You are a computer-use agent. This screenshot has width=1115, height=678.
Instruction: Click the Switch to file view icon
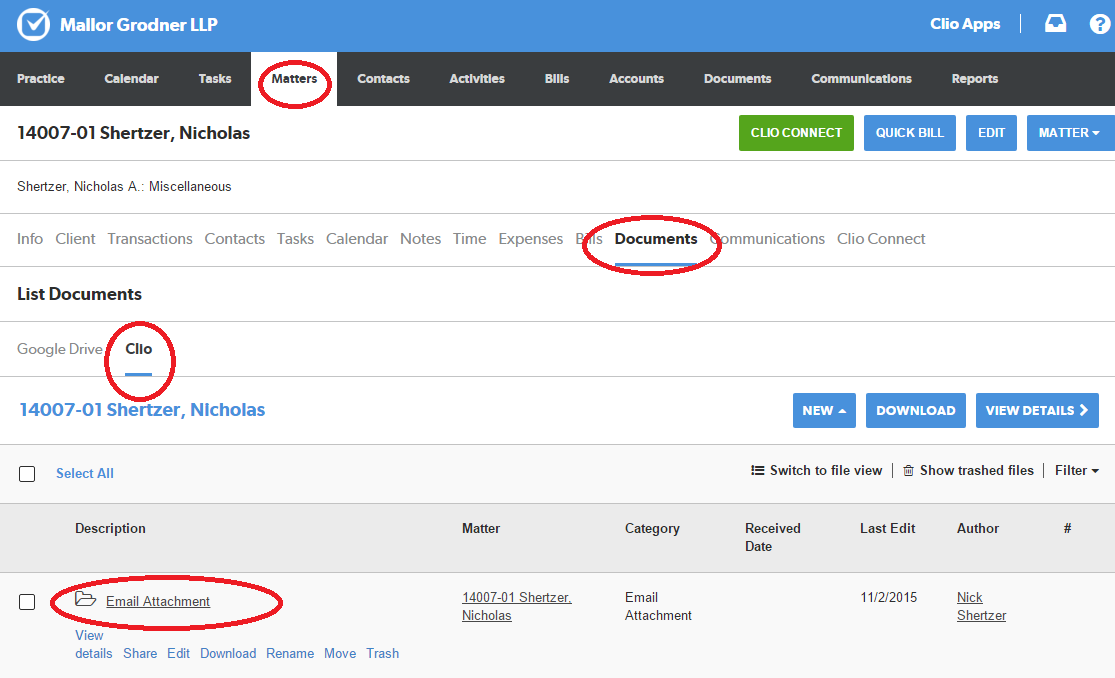tap(757, 470)
